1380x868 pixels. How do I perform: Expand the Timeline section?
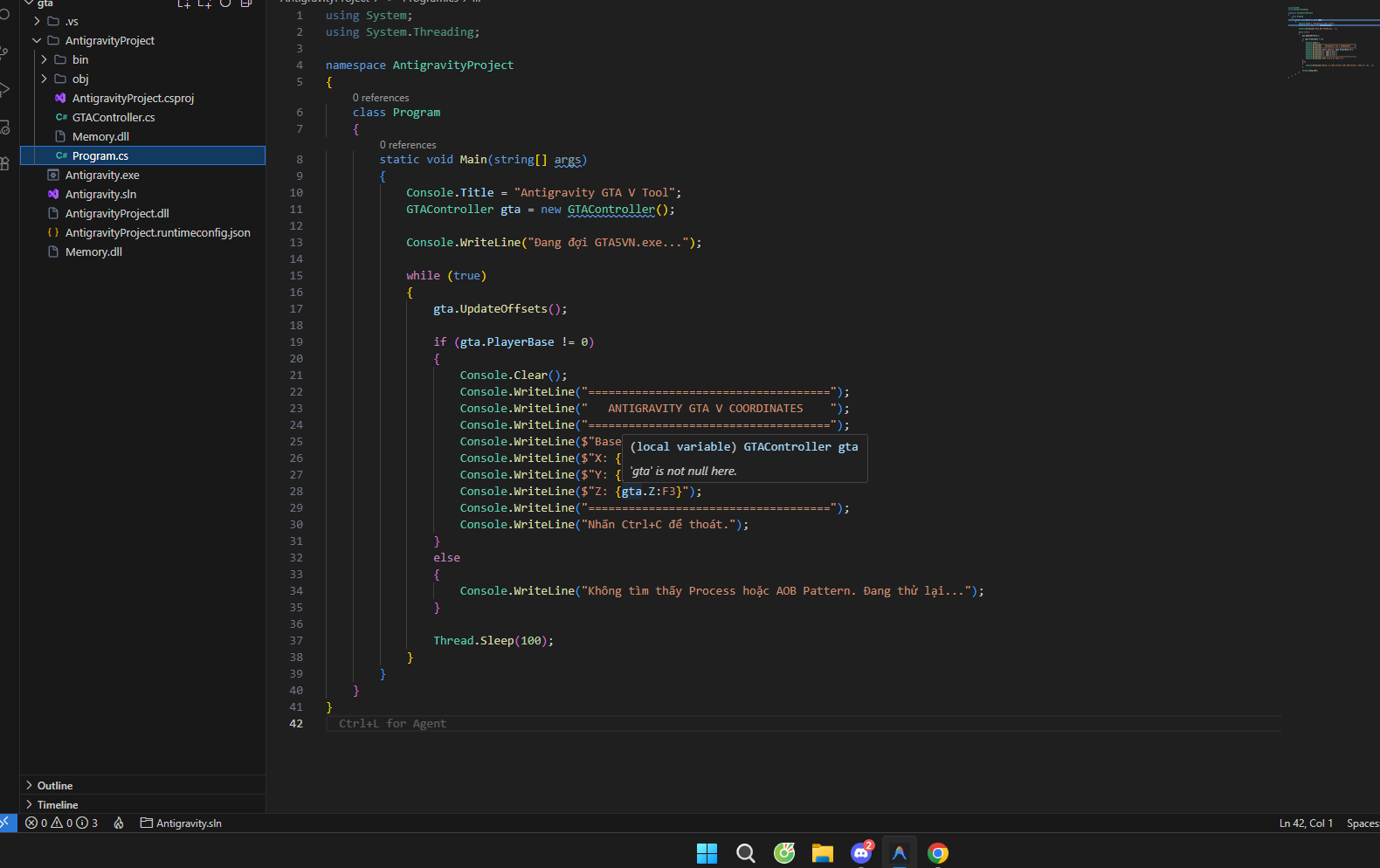[142, 804]
